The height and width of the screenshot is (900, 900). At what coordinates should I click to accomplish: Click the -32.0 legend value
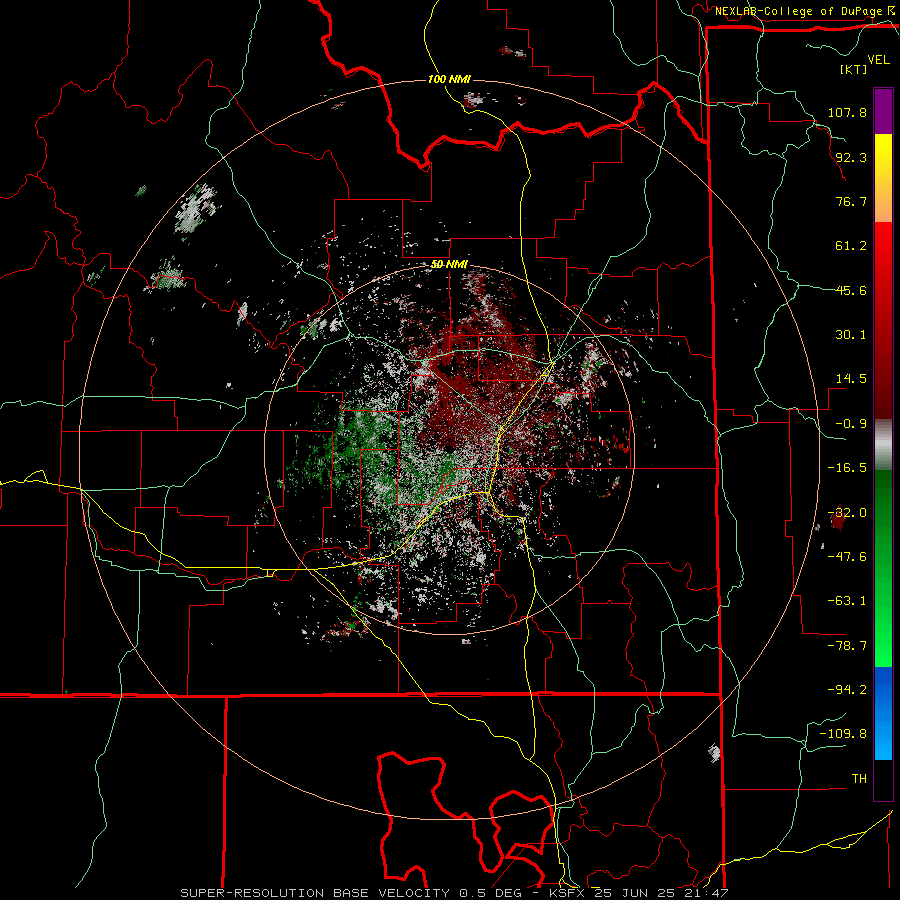[847, 513]
